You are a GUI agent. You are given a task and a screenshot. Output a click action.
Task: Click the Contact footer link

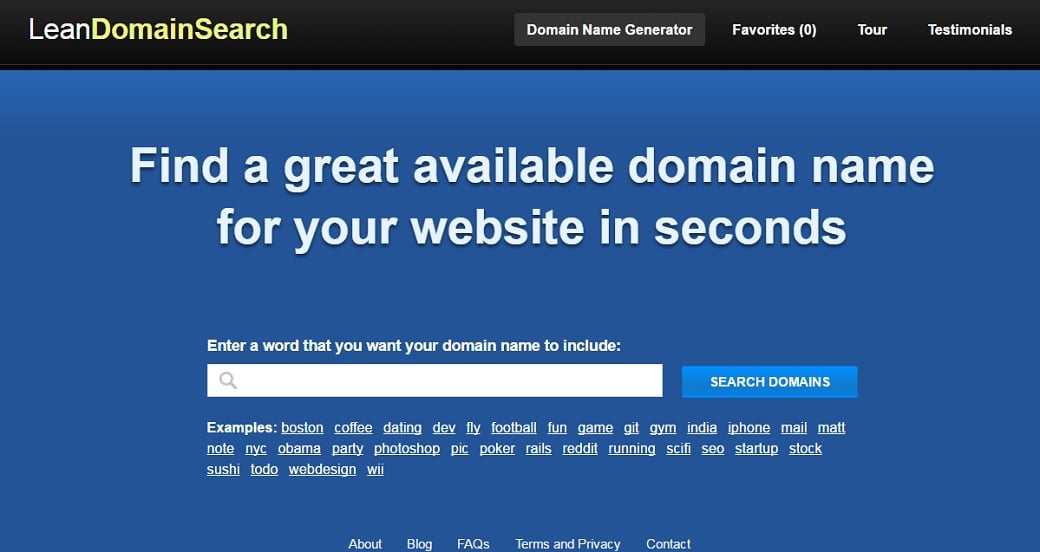(668, 544)
